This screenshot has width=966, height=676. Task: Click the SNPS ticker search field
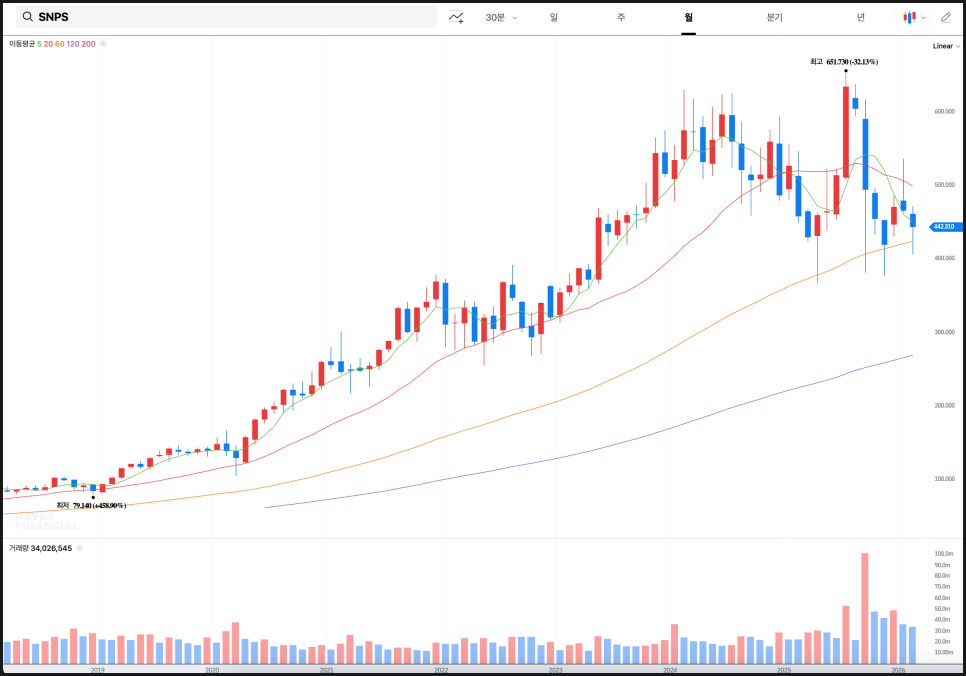click(230, 17)
